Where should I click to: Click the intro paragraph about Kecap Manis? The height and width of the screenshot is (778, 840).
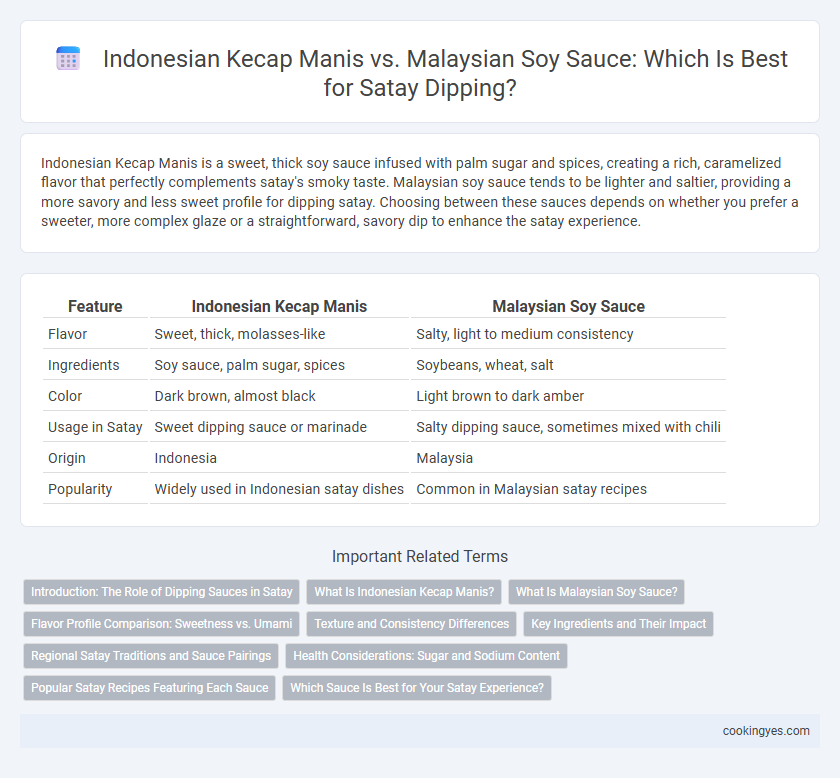click(420, 192)
